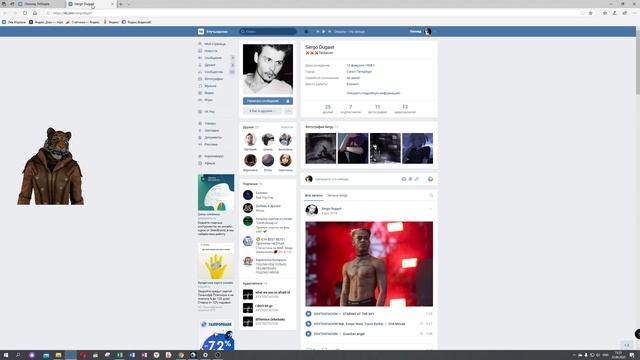This screenshot has width=640, height=360.
Task: Open the 11 фотографий counter
Action: pyautogui.click(x=378, y=109)
